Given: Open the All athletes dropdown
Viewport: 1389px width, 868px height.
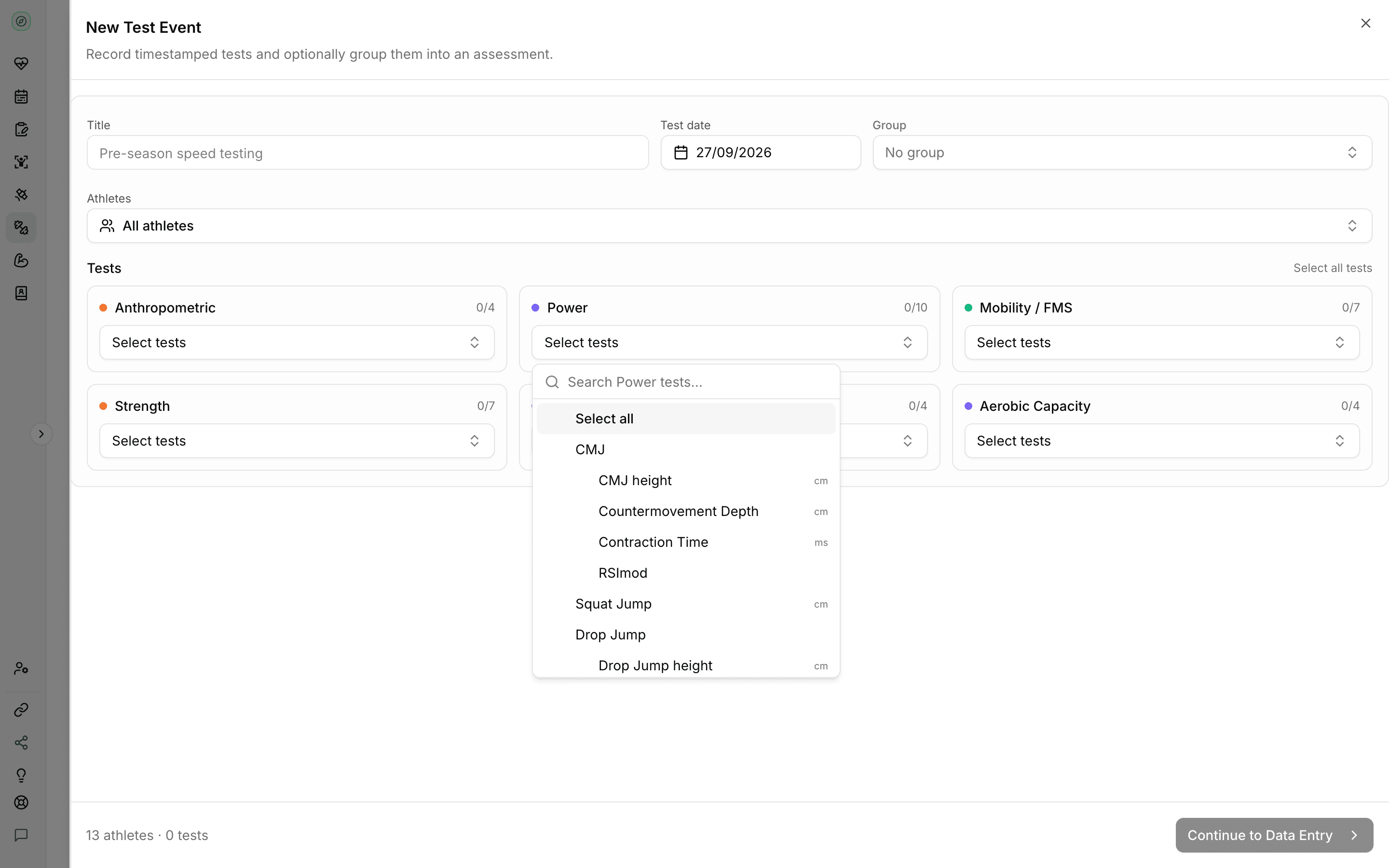Looking at the screenshot, I should point(730,226).
